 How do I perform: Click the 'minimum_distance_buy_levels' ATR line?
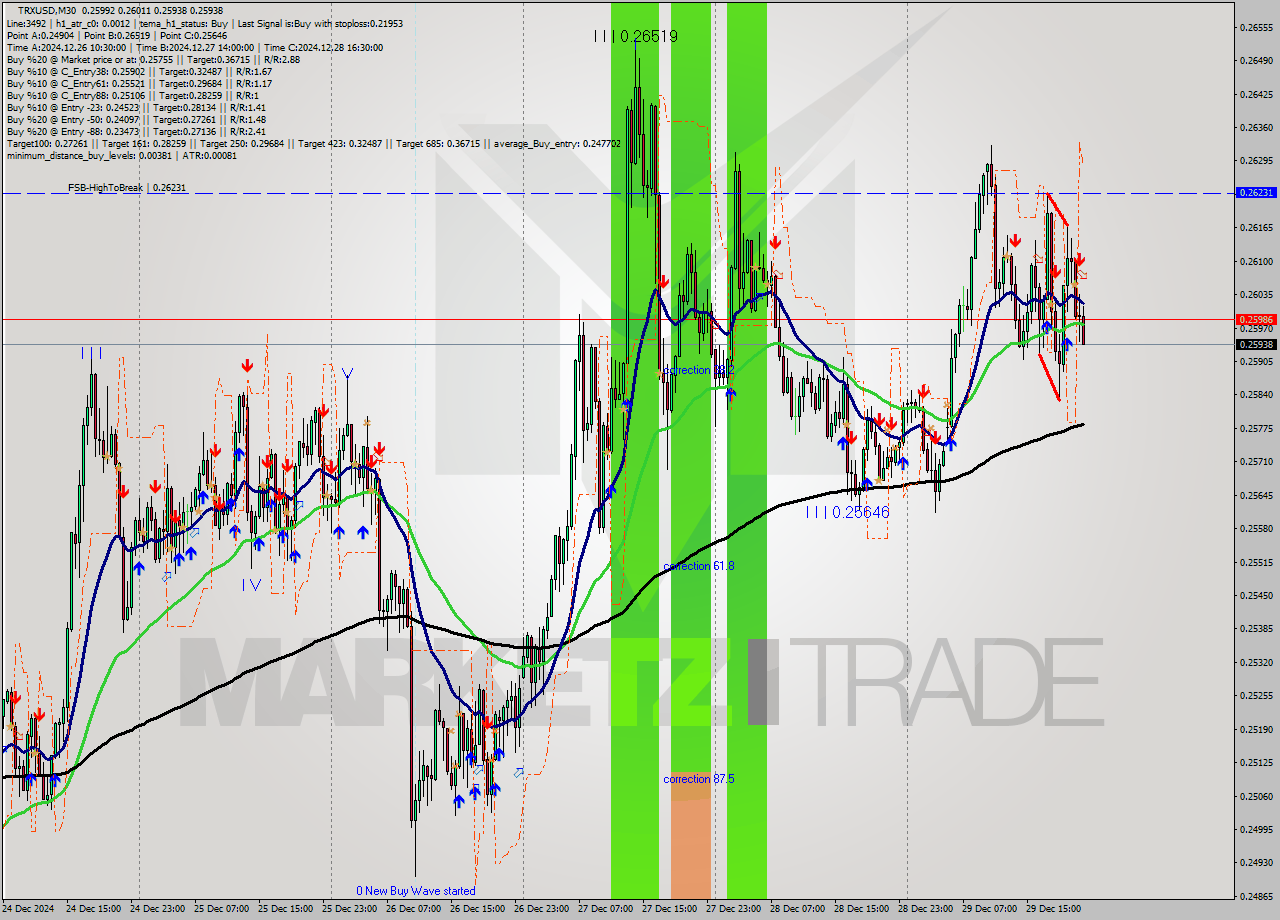tap(121, 155)
